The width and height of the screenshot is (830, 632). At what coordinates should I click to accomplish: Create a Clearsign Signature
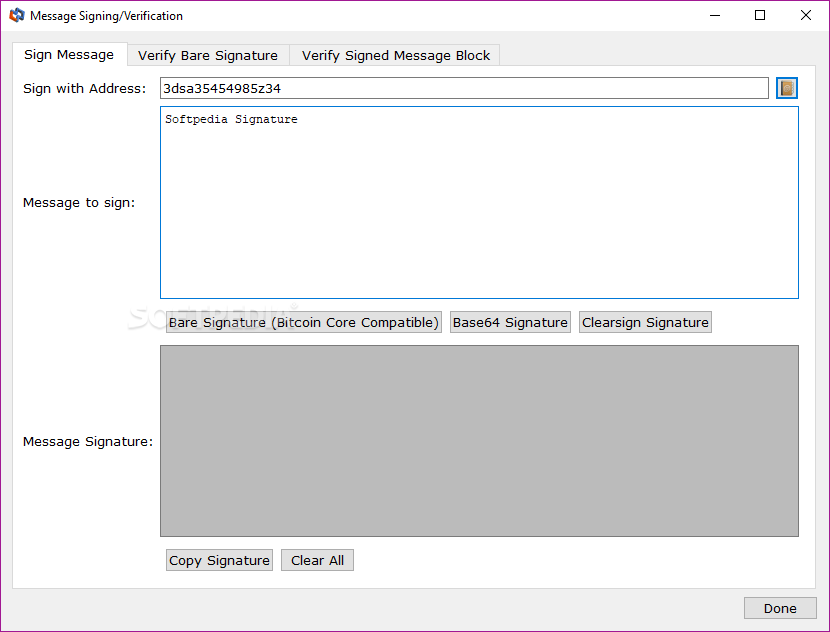click(x=645, y=322)
